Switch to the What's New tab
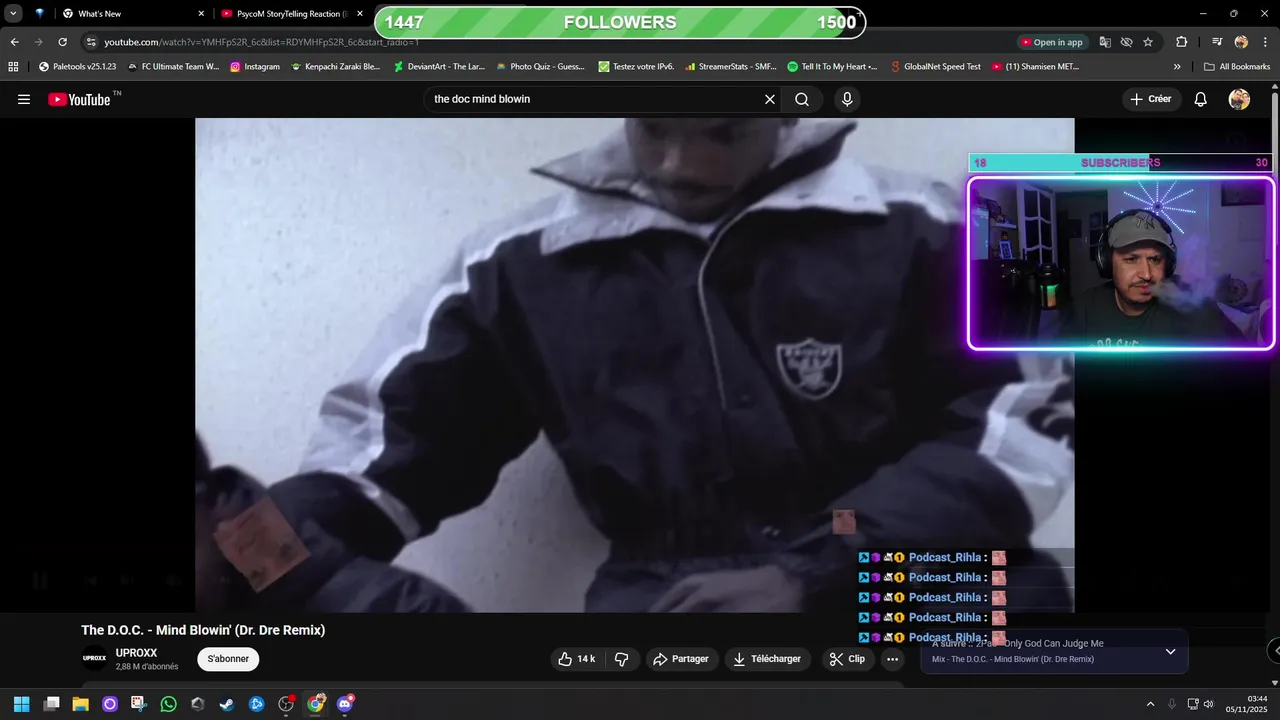1280x720 pixels. click(x=128, y=14)
